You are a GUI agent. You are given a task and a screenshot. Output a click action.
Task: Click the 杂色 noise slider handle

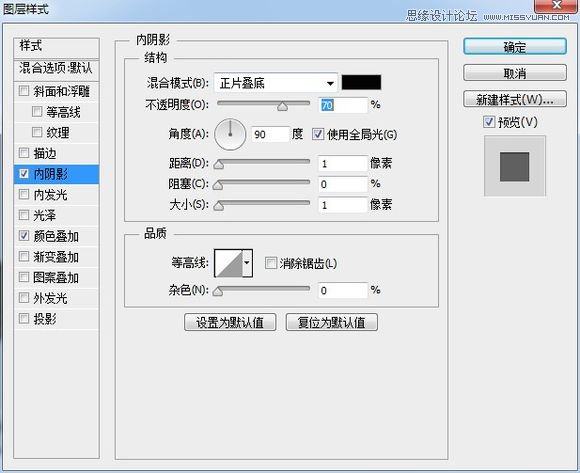coord(218,291)
